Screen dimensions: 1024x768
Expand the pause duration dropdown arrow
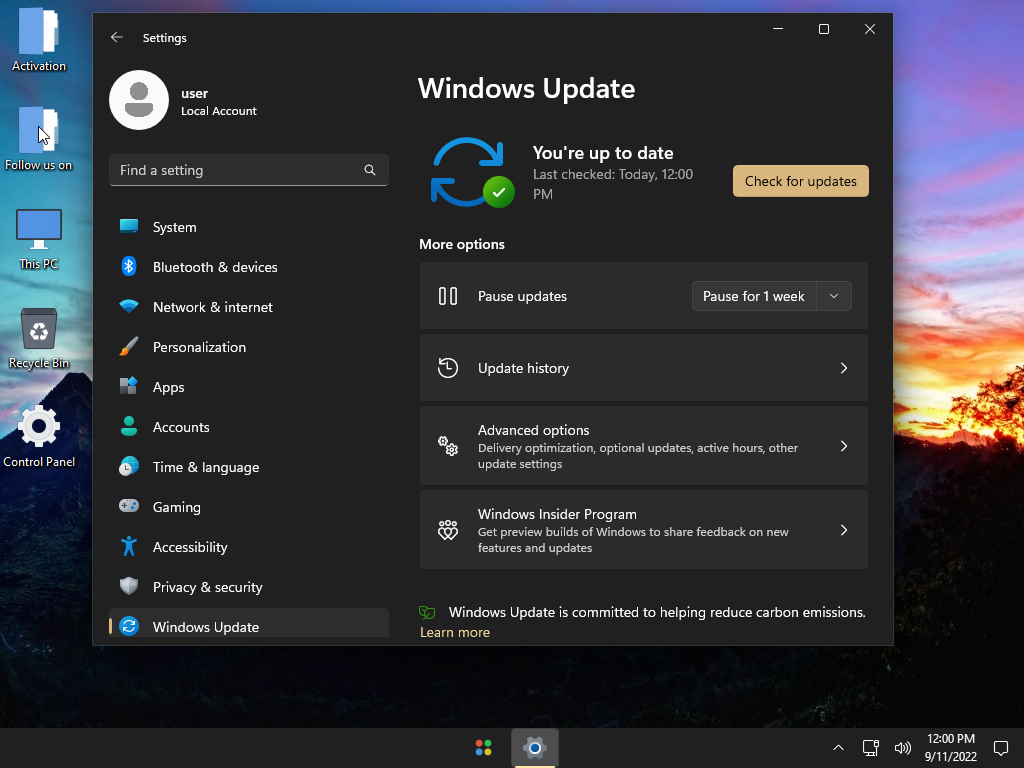(834, 296)
